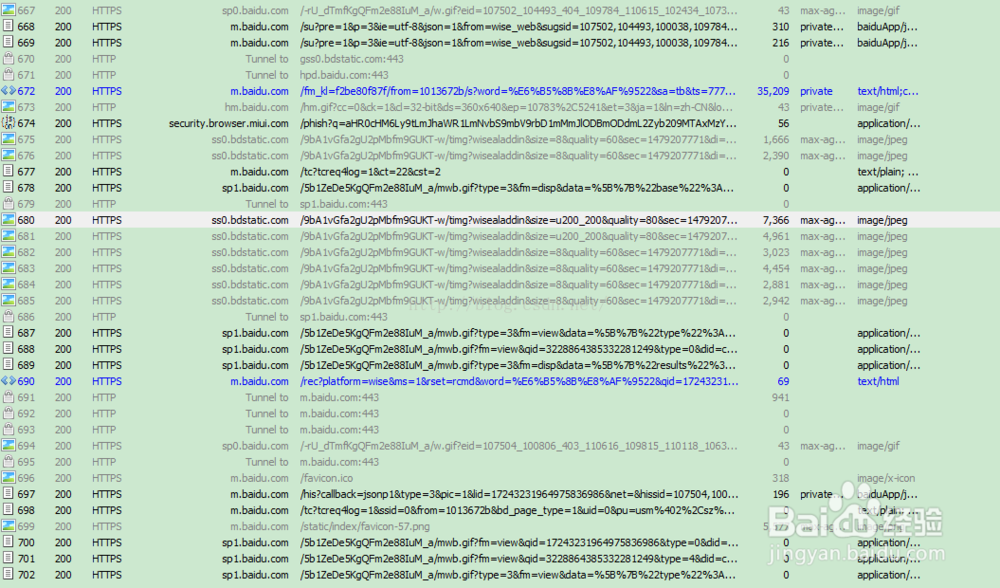Image resolution: width=1000 pixels, height=588 pixels.
Task: Select image/gif content type in row 673
Action: tap(878, 107)
